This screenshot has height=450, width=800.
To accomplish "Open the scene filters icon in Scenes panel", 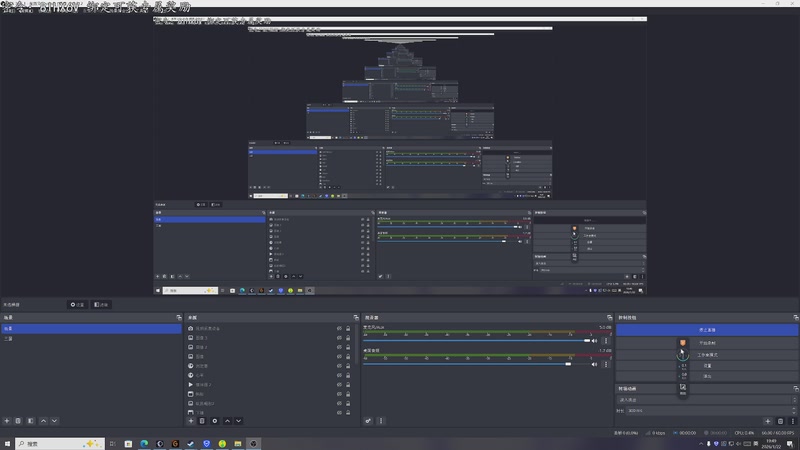I will pyautogui.click(x=31, y=421).
